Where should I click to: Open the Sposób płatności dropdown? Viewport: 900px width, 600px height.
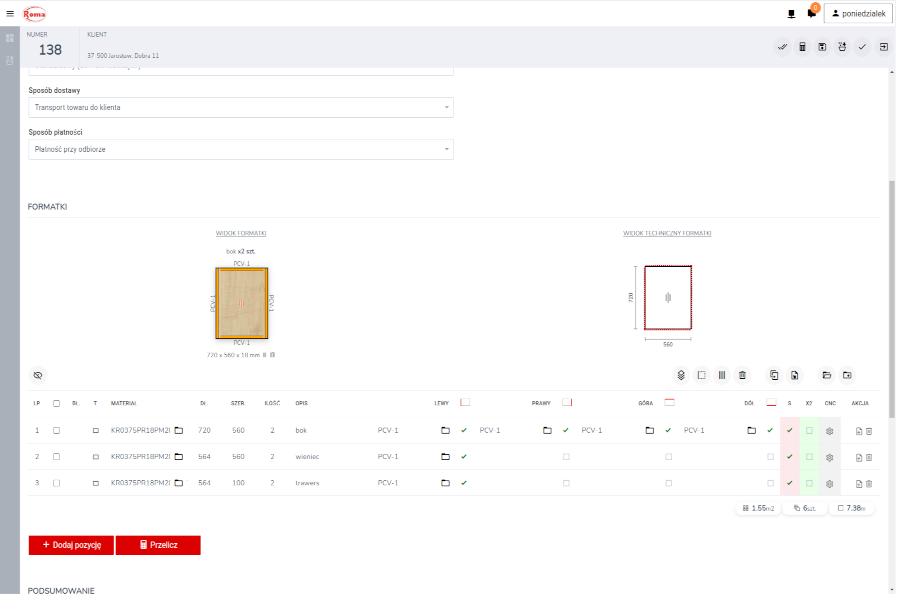pyautogui.click(x=240, y=149)
